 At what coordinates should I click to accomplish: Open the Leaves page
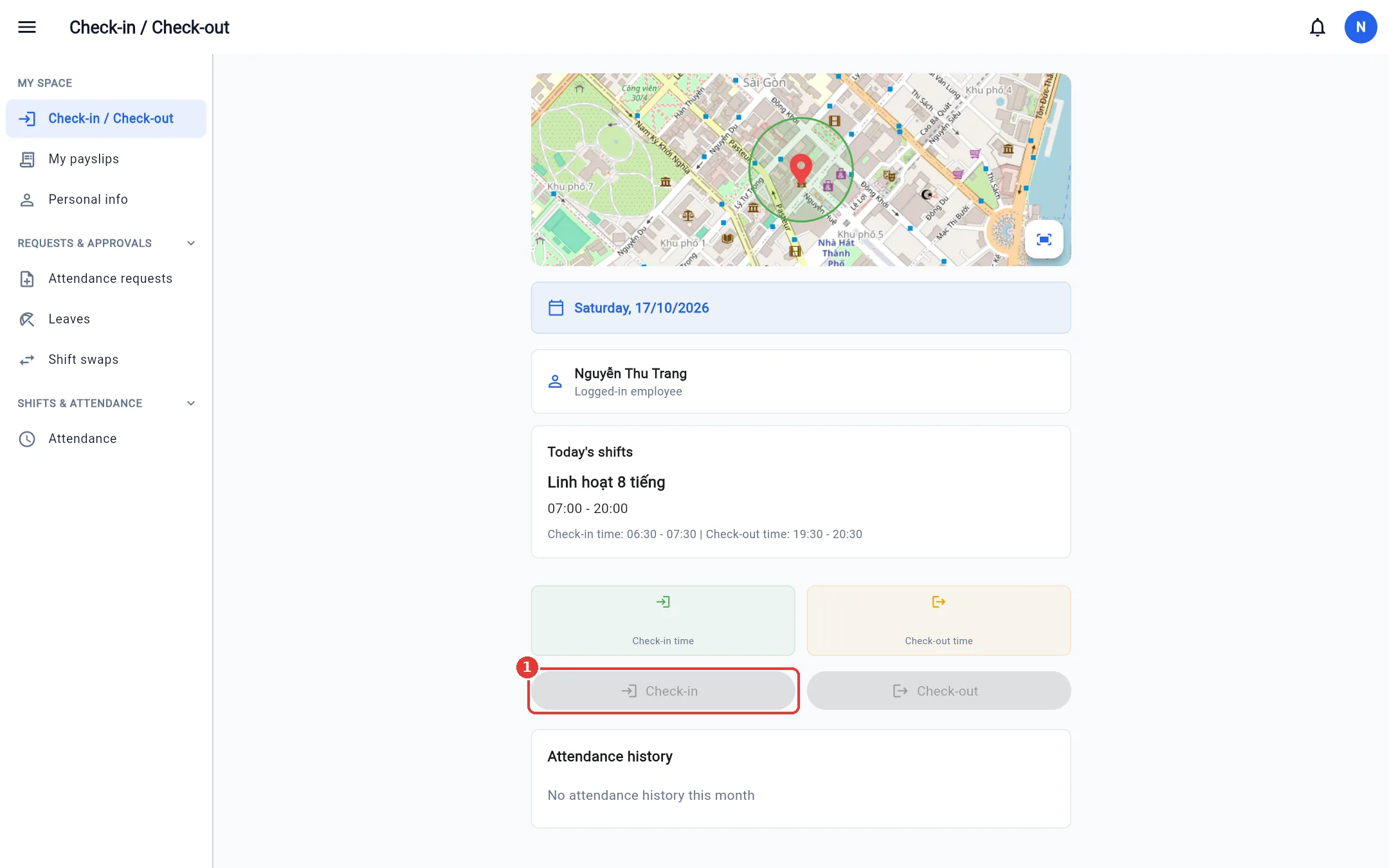[x=106, y=319]
